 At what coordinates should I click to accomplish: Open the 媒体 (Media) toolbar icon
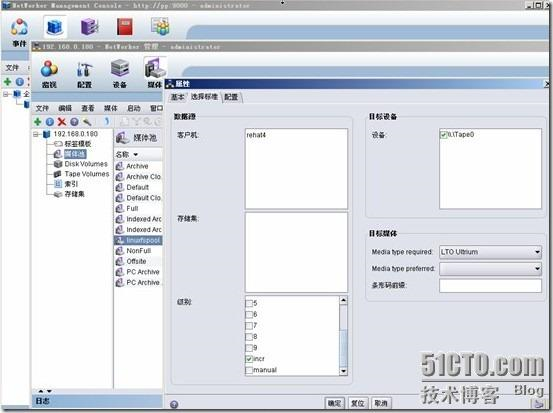coord(155,73)
